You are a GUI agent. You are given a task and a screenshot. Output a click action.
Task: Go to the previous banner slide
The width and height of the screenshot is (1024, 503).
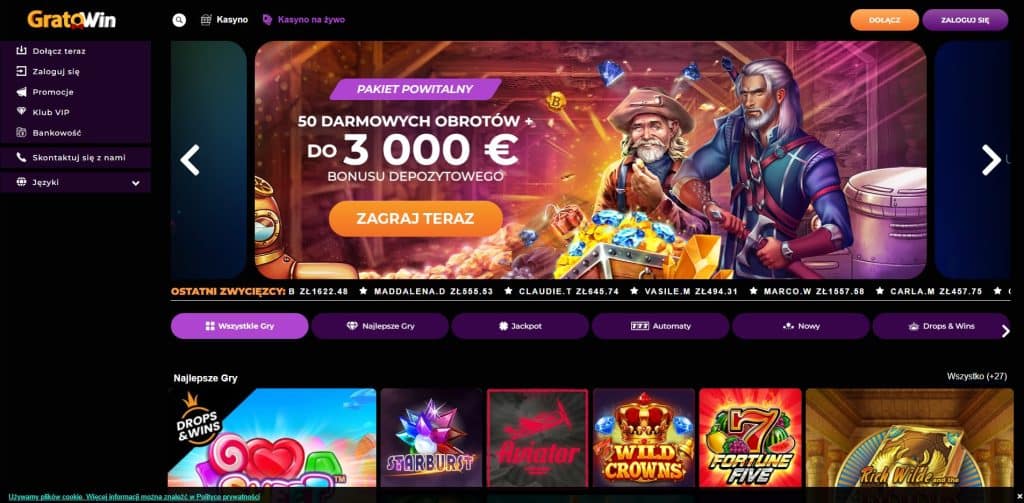click(189, 160)
